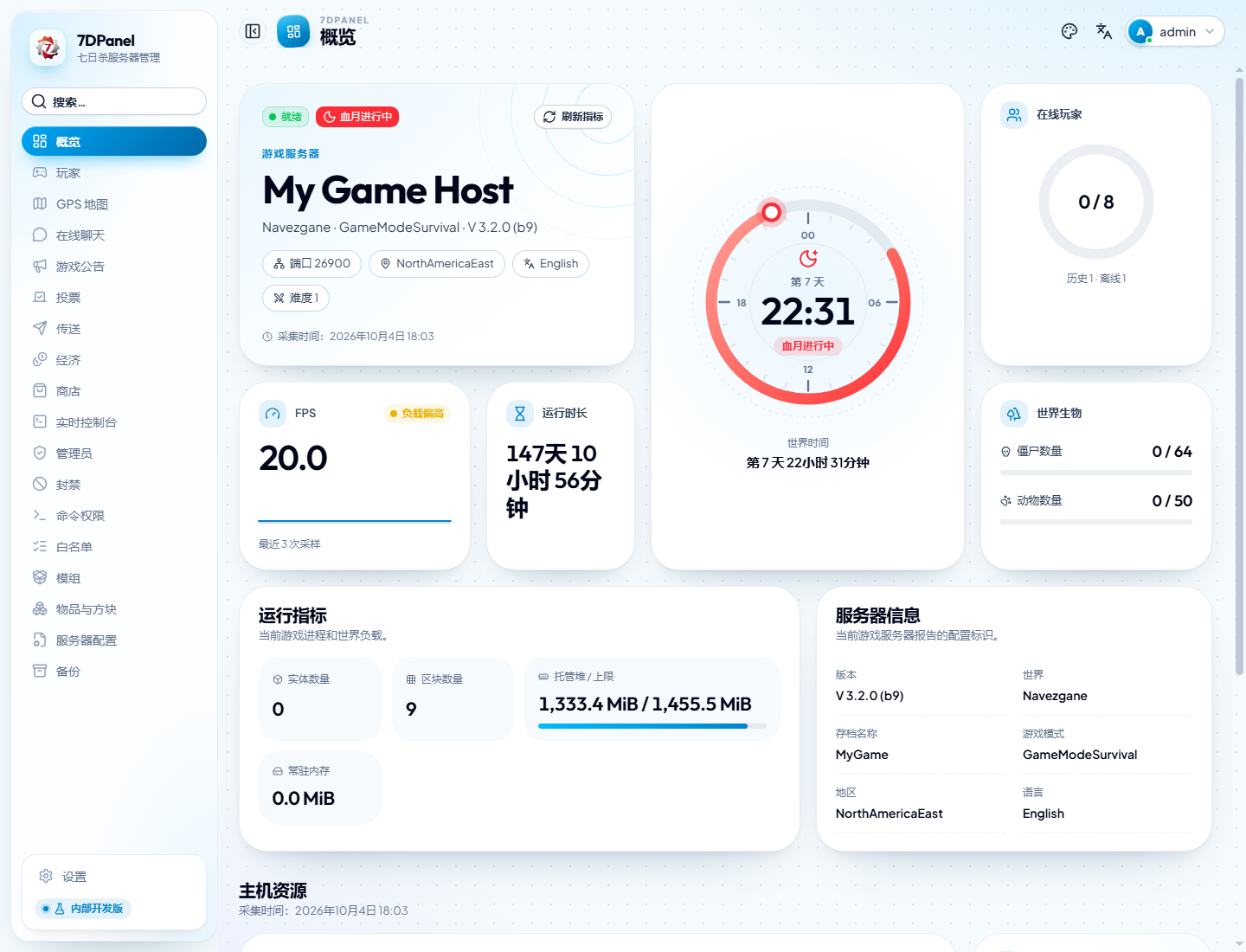Viewport: 1246px width, 952px height.
Task: Click the 7DPanel logo icon
Action: pyautogui.click(x=48, y=48)
